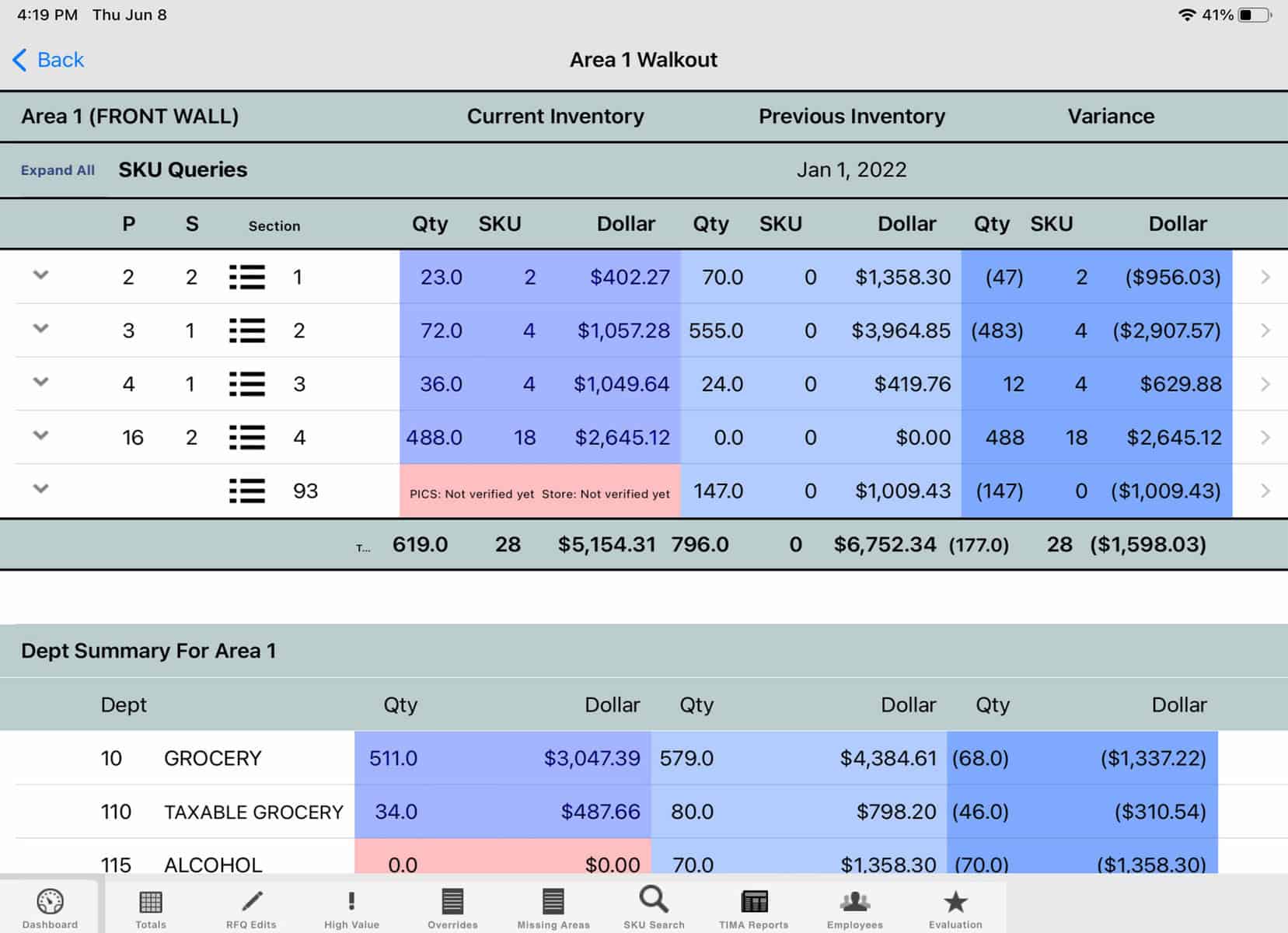Tap the section list icon on row 4

coord(246,437)
